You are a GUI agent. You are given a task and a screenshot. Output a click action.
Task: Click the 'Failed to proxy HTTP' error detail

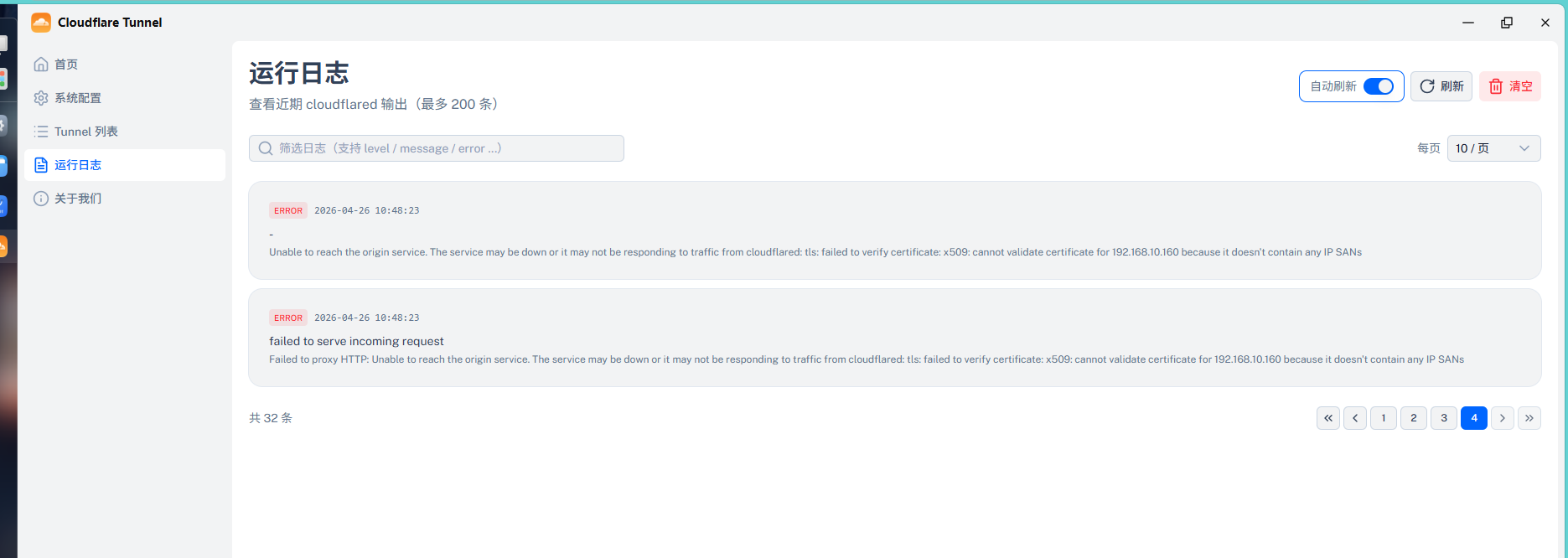[867, 359]
